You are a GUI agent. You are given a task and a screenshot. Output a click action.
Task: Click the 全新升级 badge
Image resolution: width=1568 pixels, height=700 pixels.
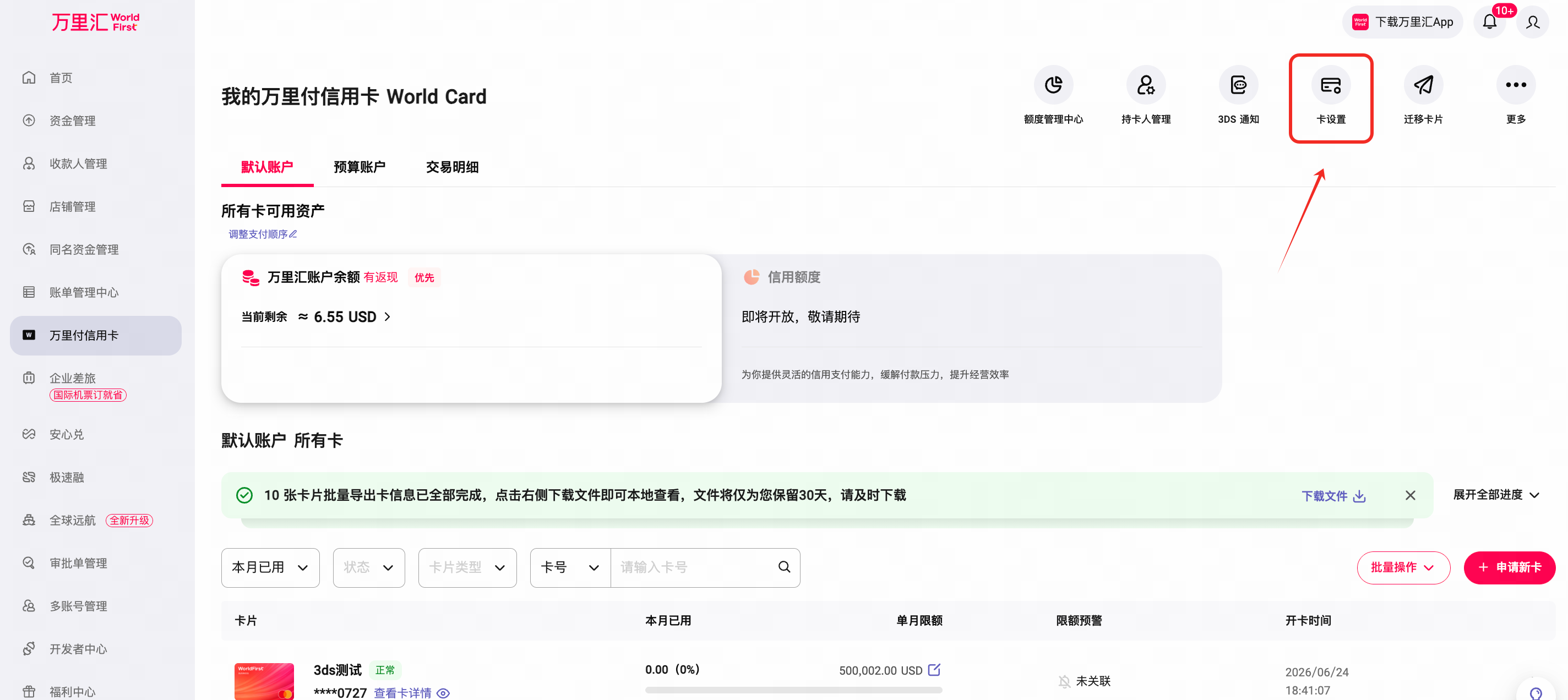click(129, 521)
